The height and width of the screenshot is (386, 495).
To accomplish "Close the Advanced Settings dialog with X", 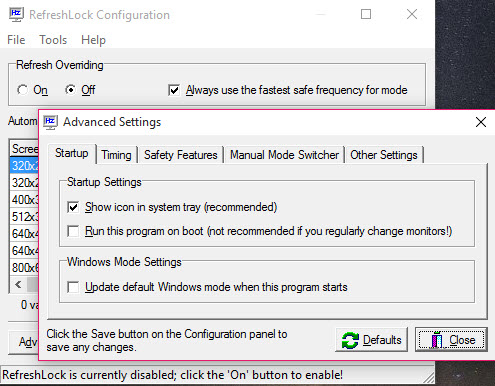I will click(481, 122).
